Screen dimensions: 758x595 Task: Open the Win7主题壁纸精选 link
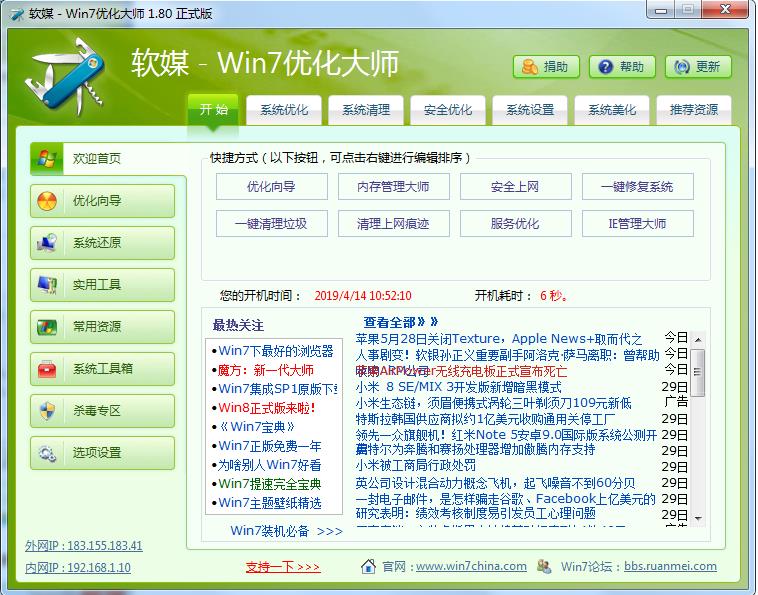point(270,503)
